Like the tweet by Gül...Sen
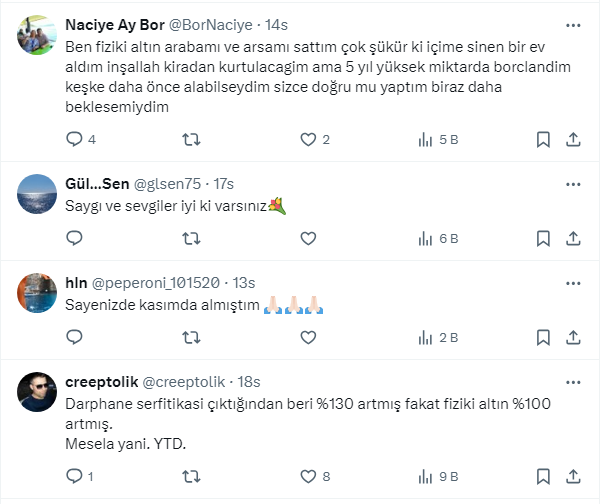Screen dimensions: 605x504 pyautogui.click(x=308, y=239)
